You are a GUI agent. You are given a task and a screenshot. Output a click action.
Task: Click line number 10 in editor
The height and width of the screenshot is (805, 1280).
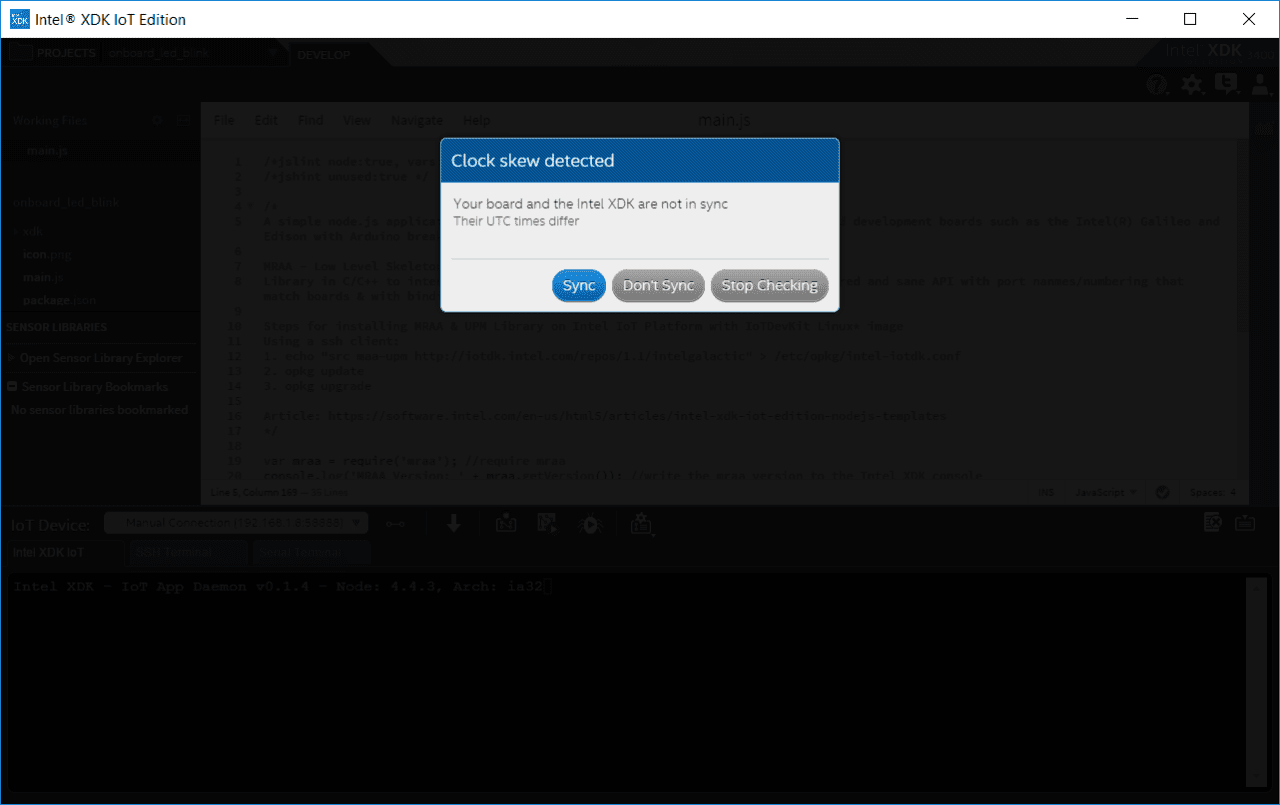pos(235,326)
